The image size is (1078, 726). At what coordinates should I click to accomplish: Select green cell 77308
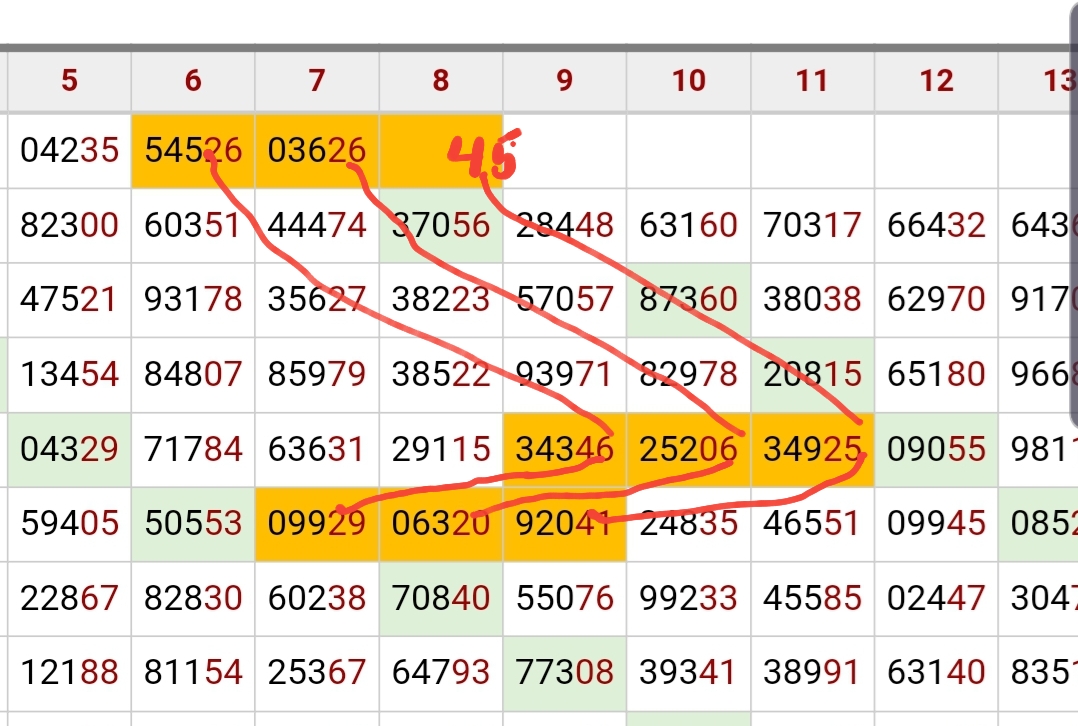click(x=565, y=673)
